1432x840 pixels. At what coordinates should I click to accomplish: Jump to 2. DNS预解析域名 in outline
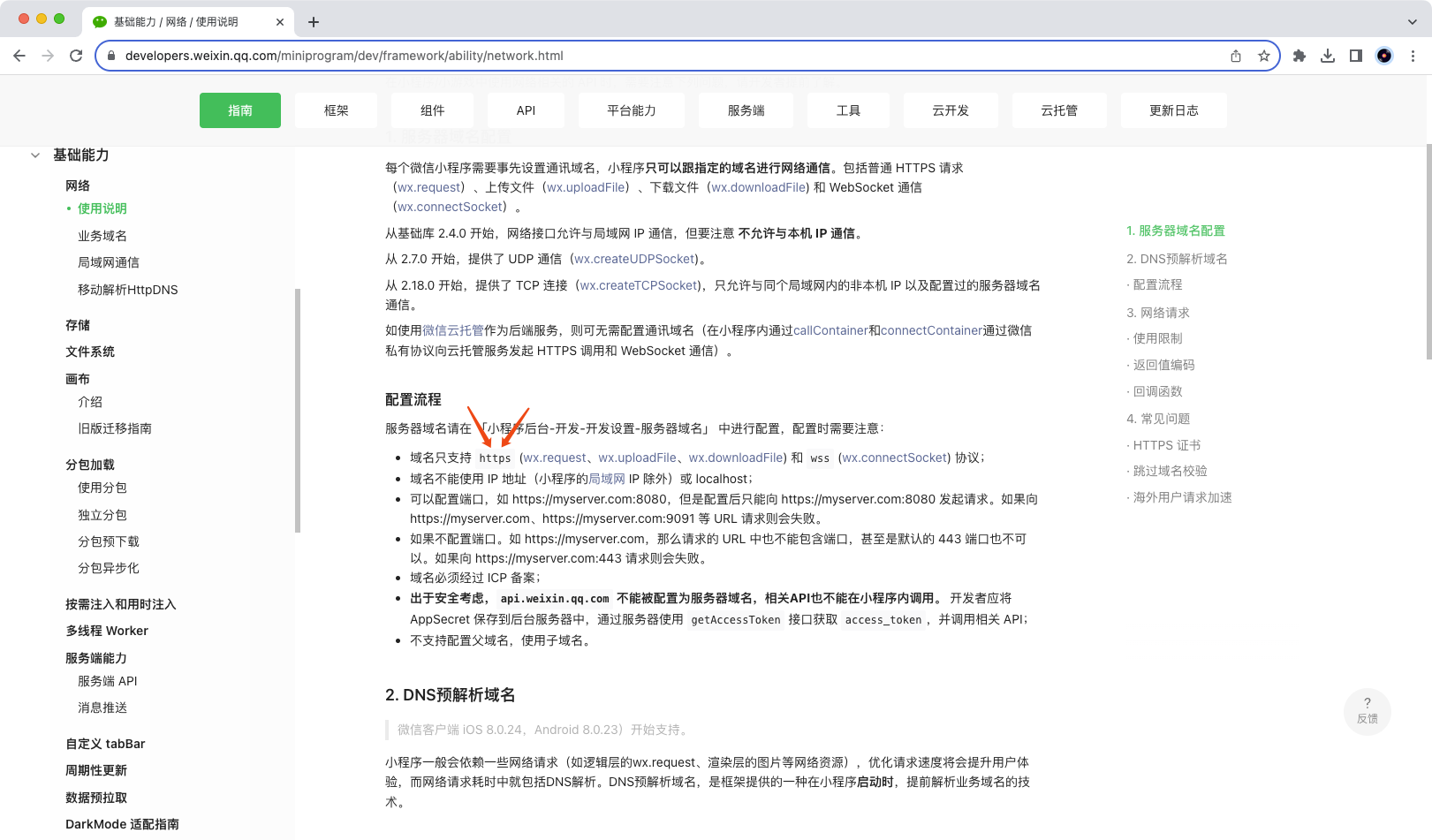(1177, 259)
